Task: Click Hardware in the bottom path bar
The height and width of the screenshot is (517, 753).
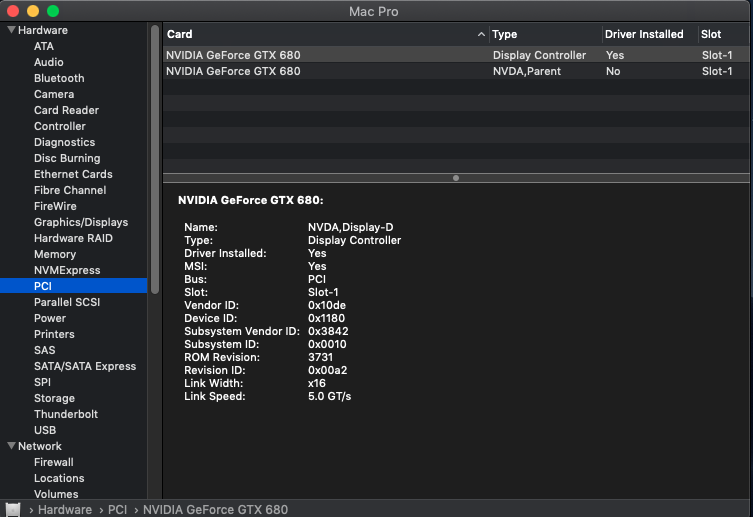Action: coord(65,509)
